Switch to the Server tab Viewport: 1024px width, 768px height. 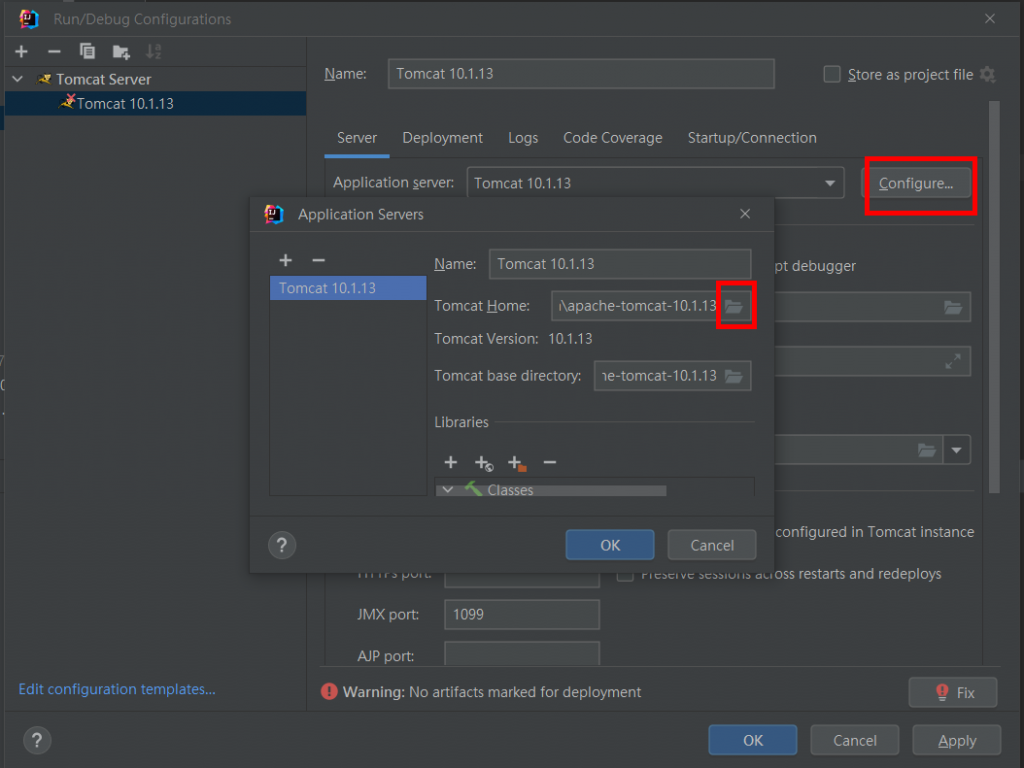point(357,138)
